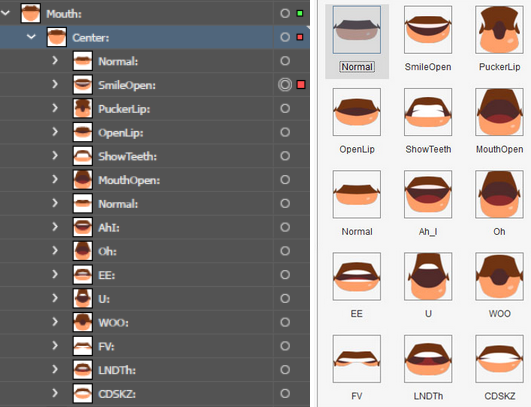Click the 'Ah_I' label in sprite grid

coord(428,232)
